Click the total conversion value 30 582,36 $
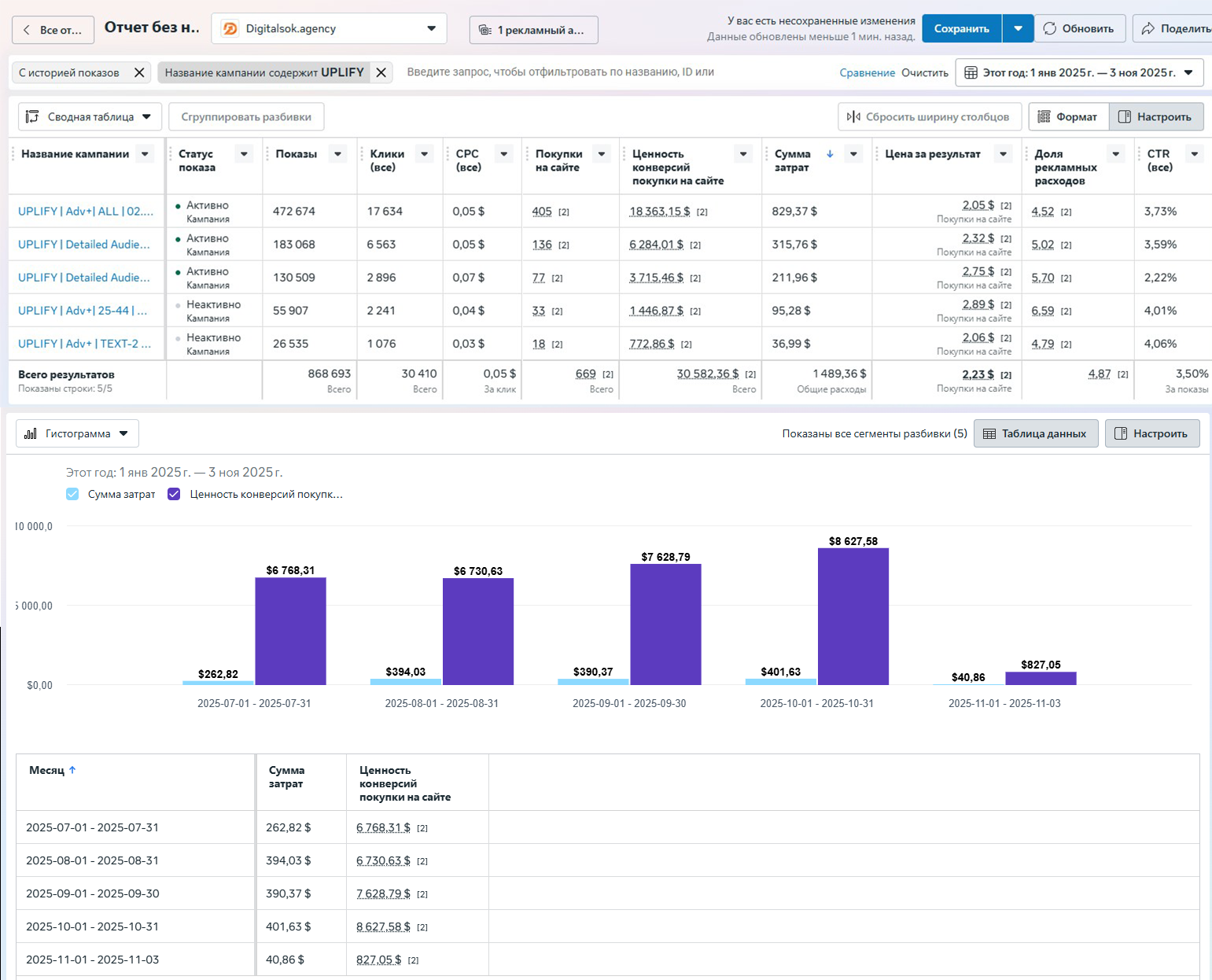1212x980 pixels. [708, 374]
